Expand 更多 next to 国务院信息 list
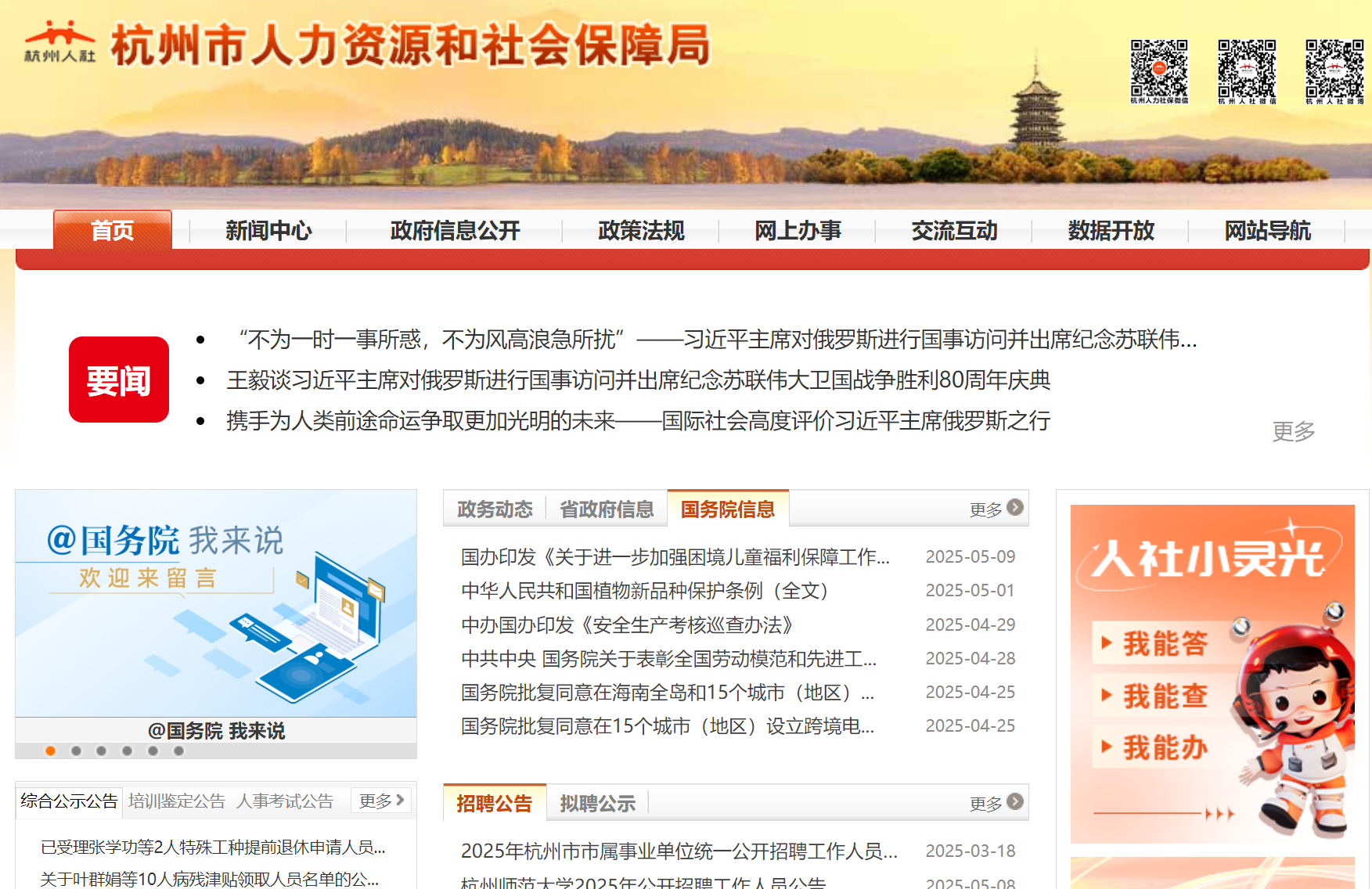 pyautogui.click(x=985, y=509)
